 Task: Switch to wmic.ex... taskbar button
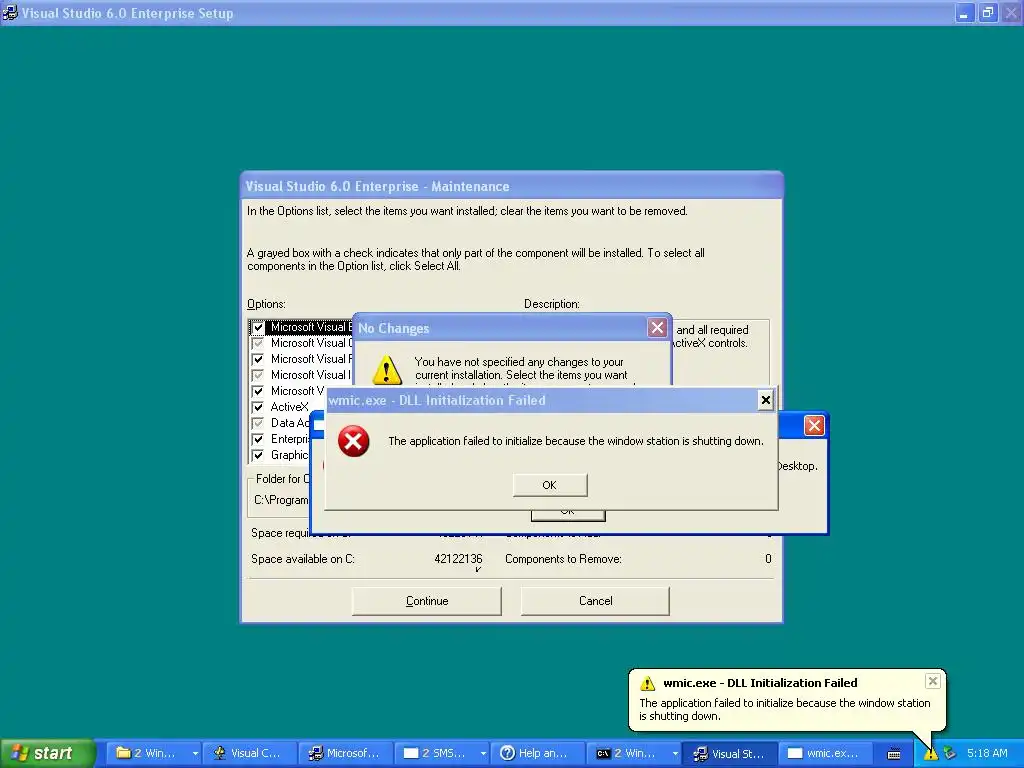coord(825,754)
